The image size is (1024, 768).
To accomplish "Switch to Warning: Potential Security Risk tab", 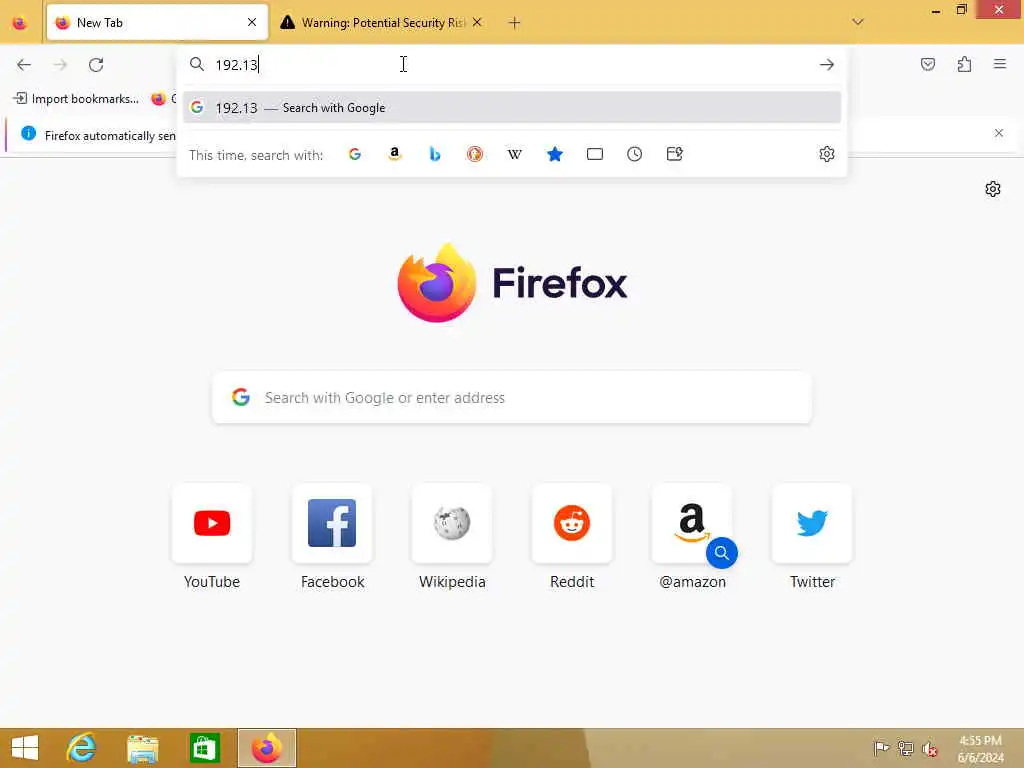I will (x=383, y=23).
